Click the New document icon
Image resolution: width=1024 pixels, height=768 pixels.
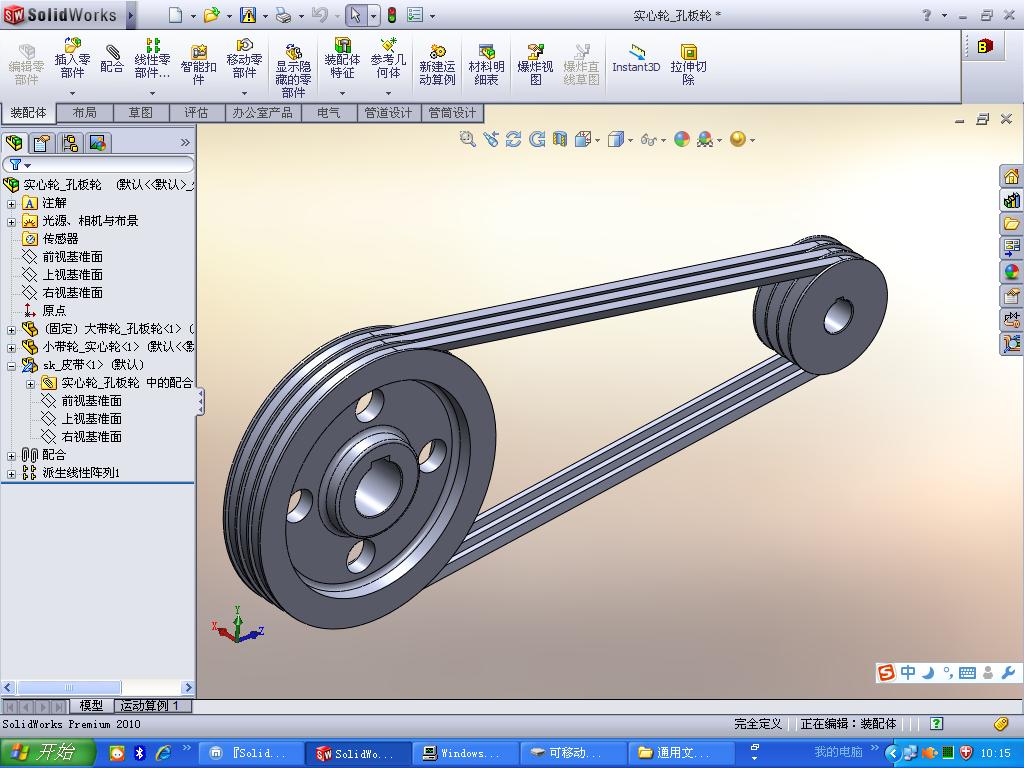click(x=175, y=15)
